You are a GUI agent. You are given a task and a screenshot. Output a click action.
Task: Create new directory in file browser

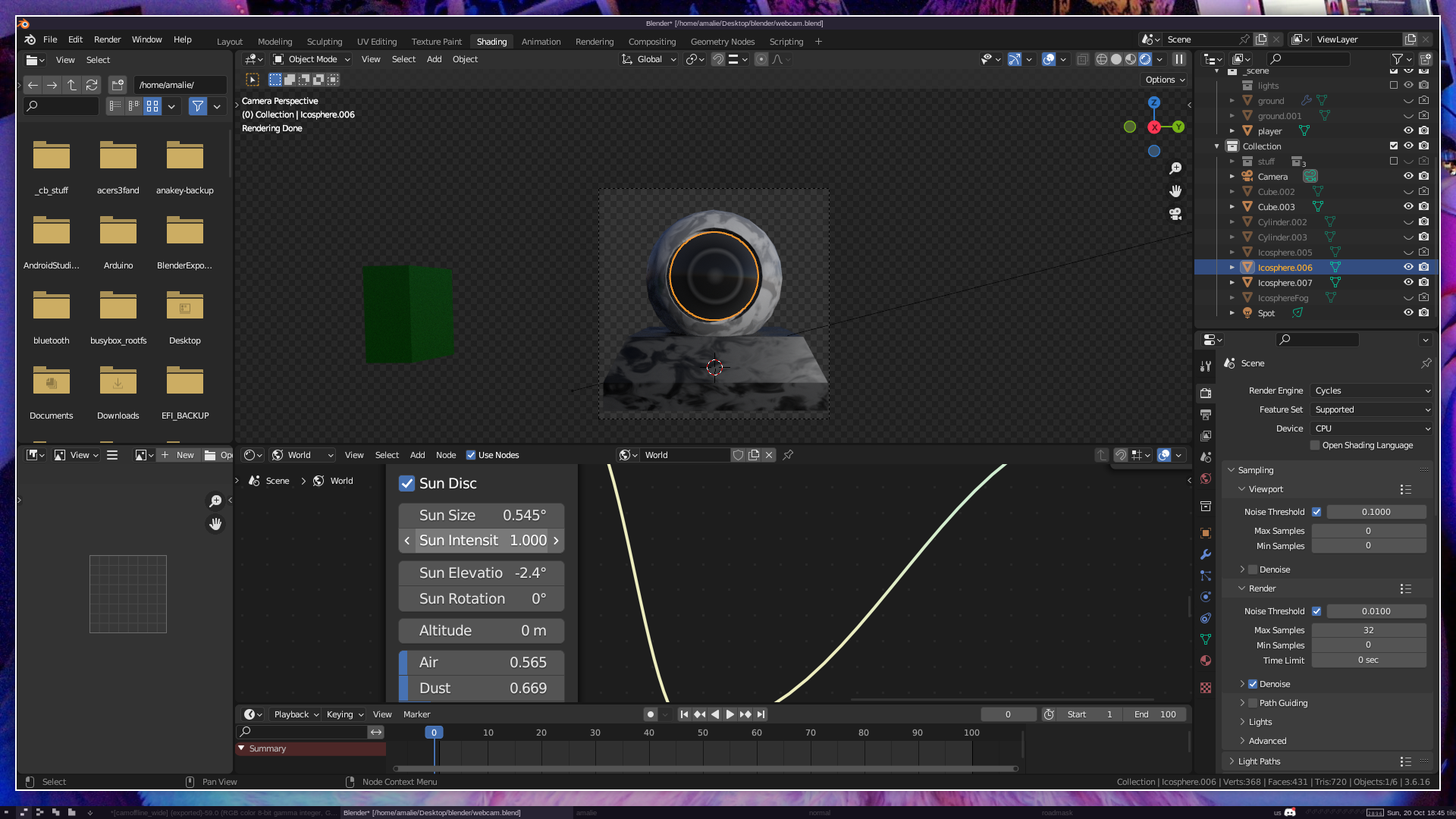[118, 85]
